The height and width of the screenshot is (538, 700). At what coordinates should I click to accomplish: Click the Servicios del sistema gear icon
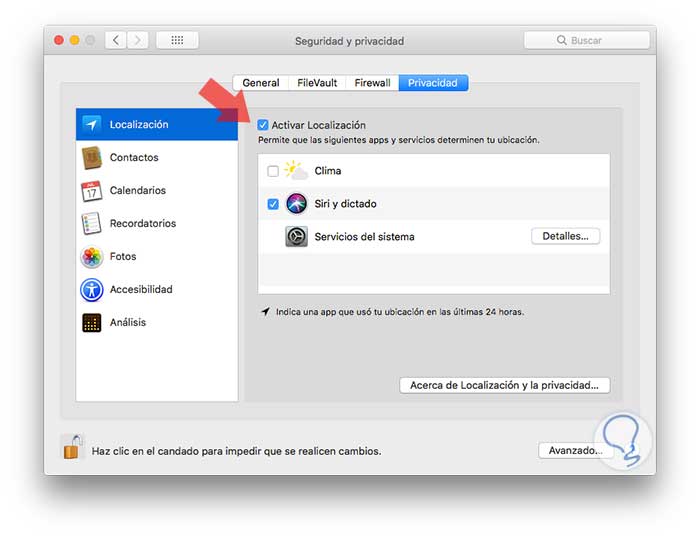coord(296,237)
